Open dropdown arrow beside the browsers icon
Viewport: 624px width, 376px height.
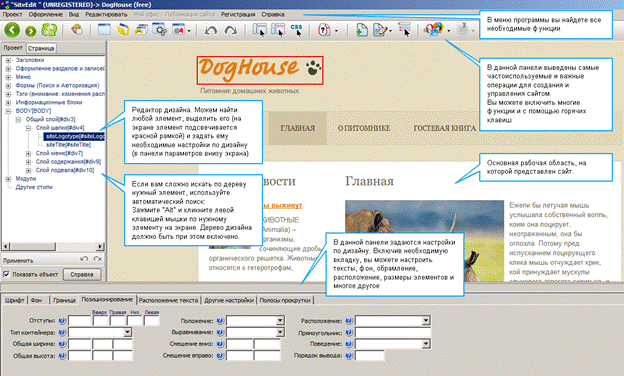pos(449,31)
